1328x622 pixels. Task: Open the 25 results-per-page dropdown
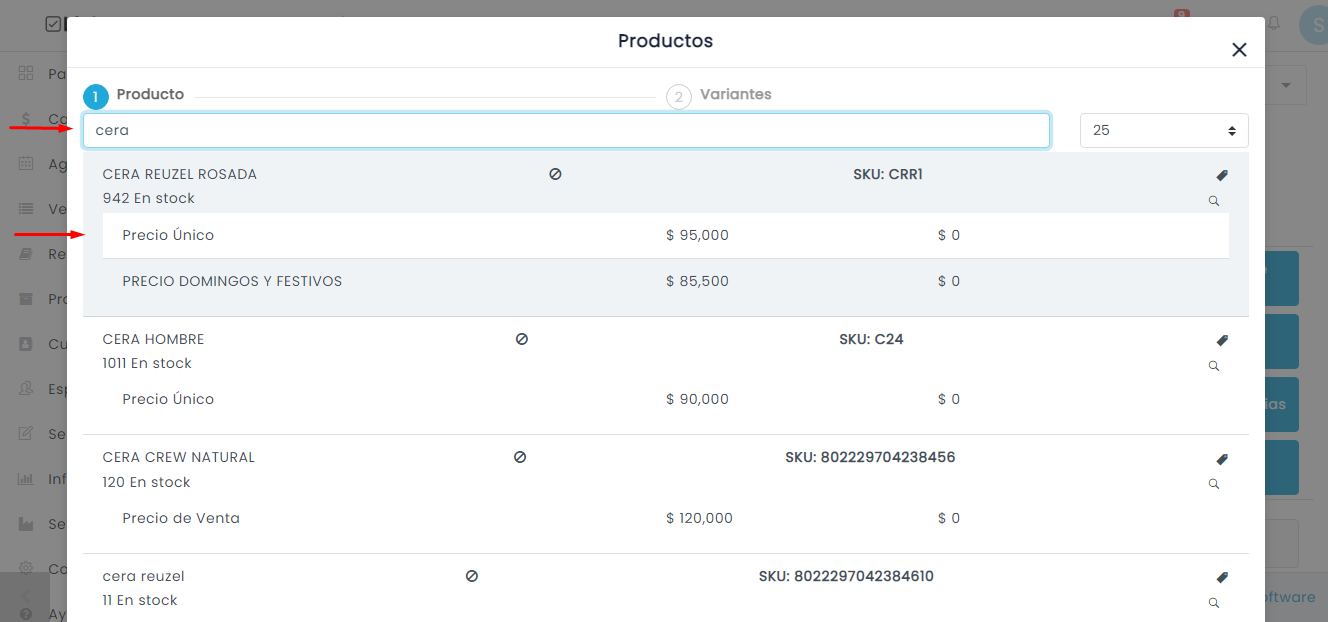click(1164, 130)
